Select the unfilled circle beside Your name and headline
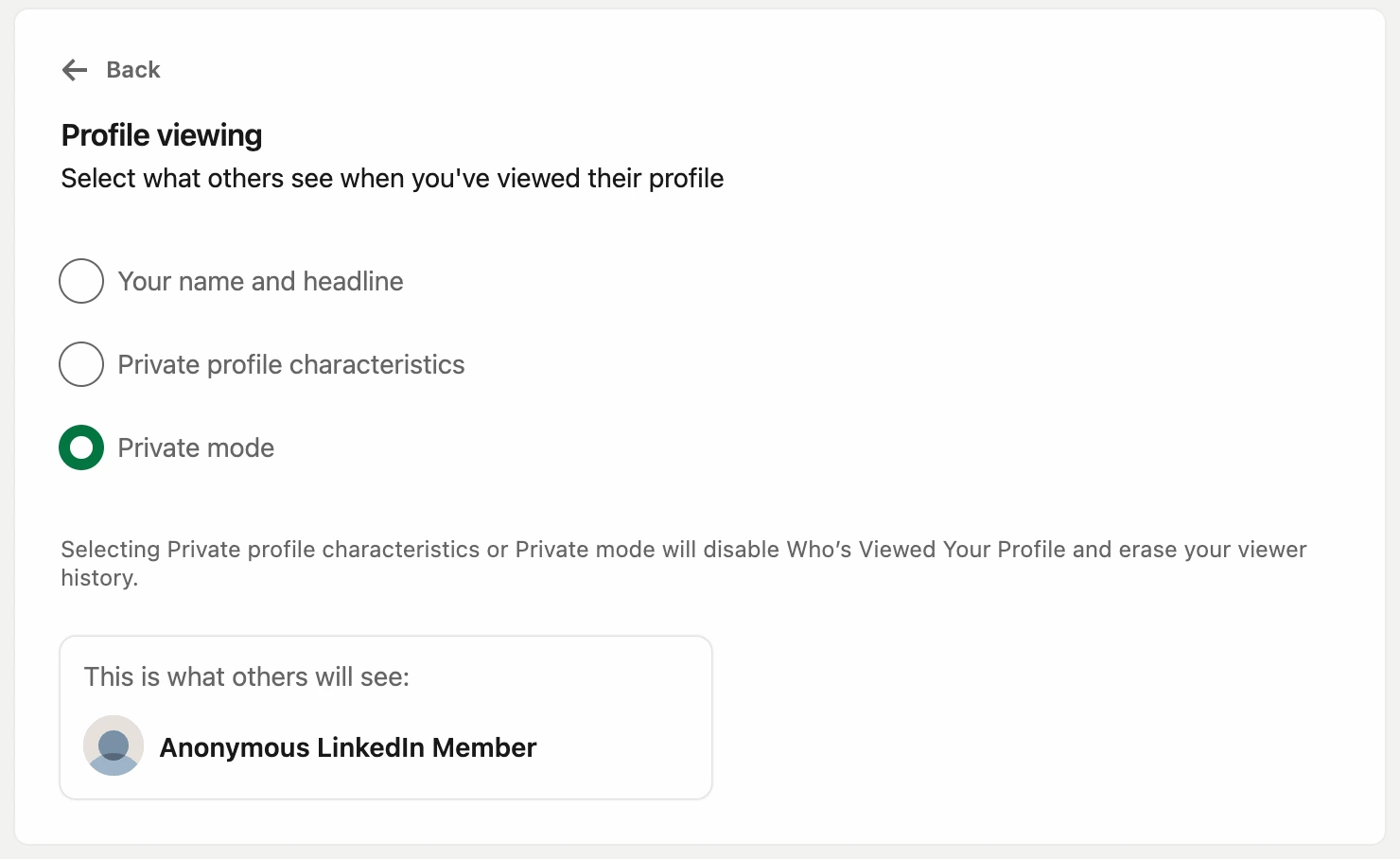The width and height of the screenshot is (1400, 859). click(x=81, y=281)
